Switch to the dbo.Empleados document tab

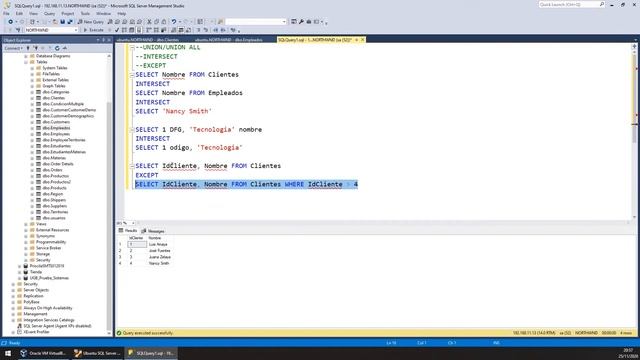[x=229, y=40]
